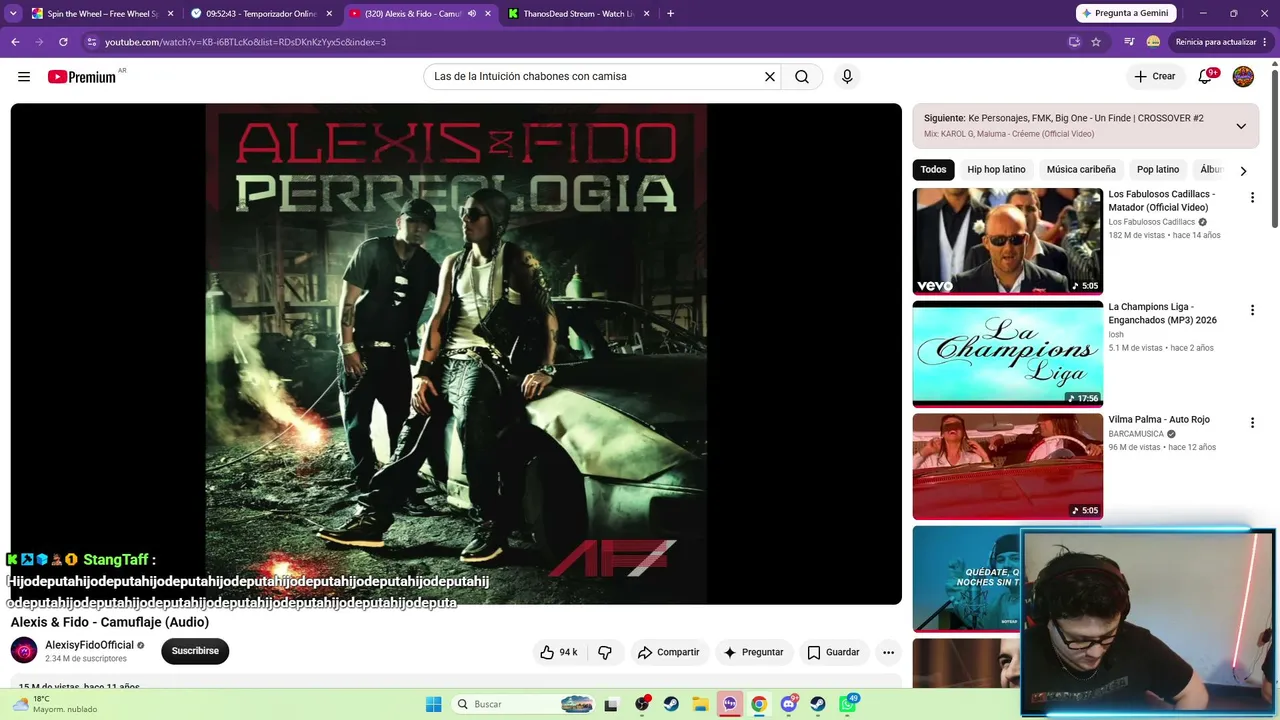
Task: Open options for Vilma Palma Auto Rojo
Action: point(1252,423)
